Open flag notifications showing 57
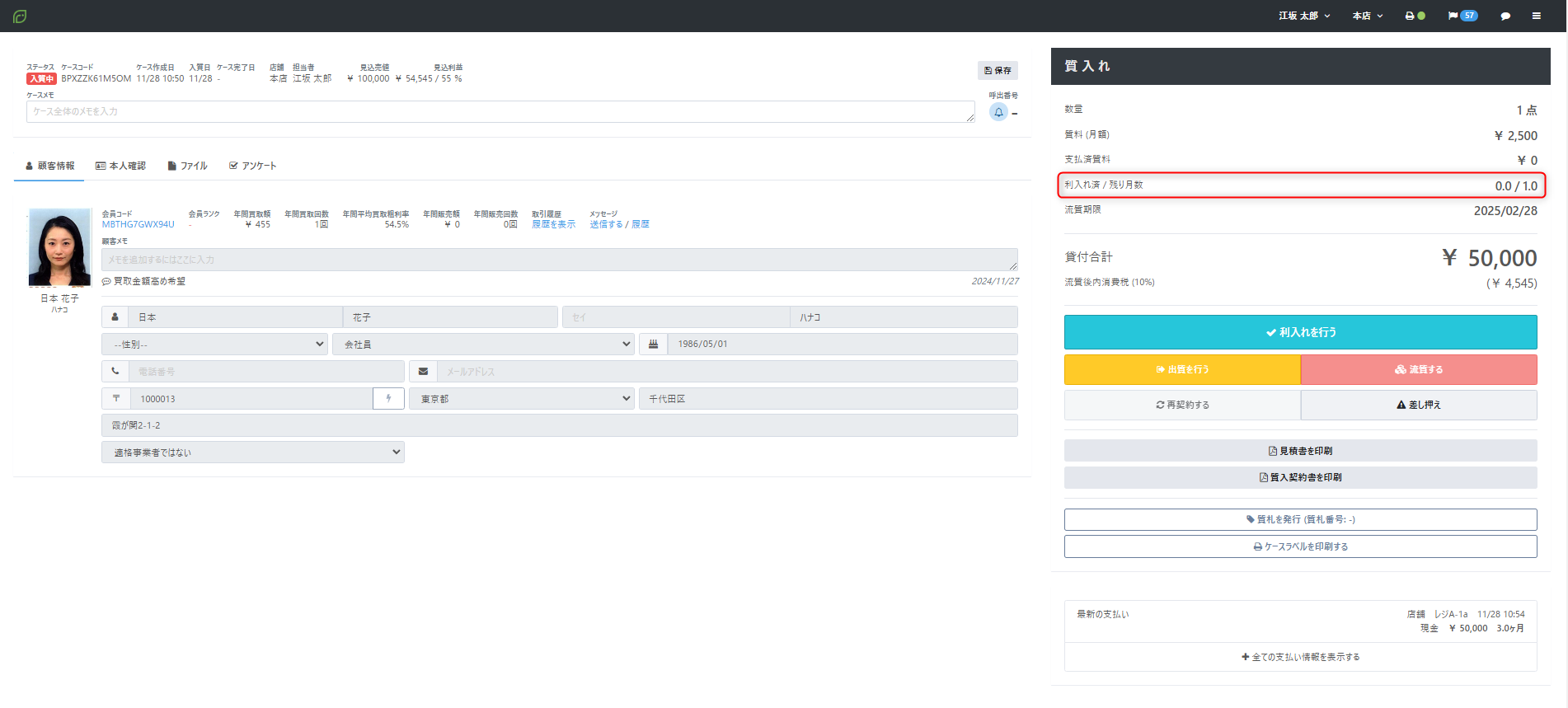The width and height of the screenshot is (1568, 708). coord(1462,16)
